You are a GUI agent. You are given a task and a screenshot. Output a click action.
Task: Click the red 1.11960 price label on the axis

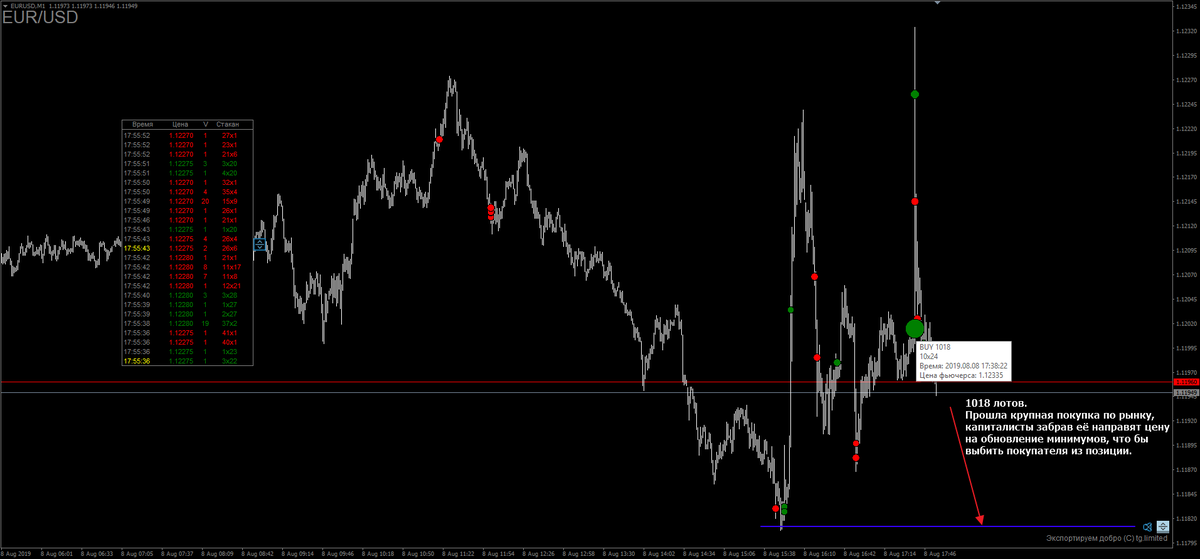click(1185, 381)
